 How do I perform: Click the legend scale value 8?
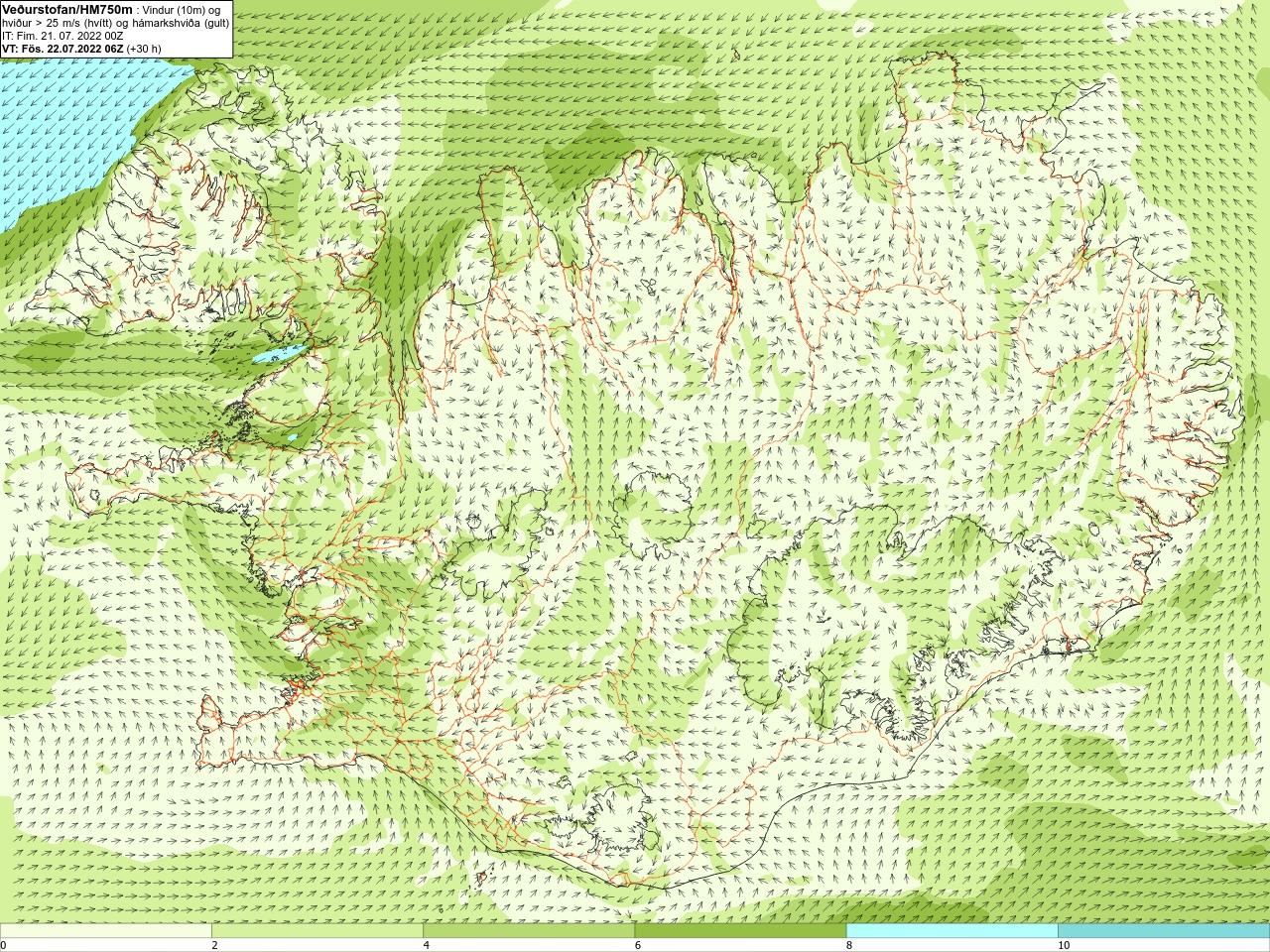point(849,945)
